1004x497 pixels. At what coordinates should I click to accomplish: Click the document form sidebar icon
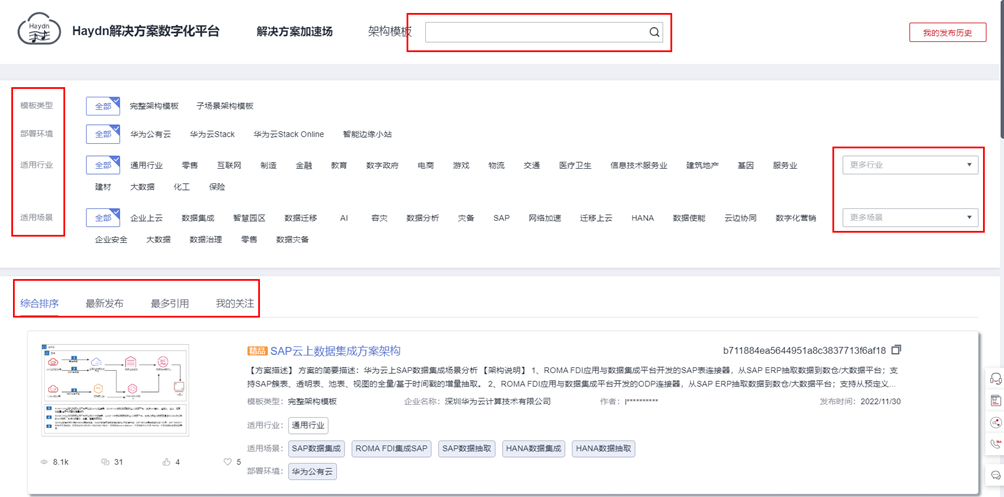tap(995, 401)
